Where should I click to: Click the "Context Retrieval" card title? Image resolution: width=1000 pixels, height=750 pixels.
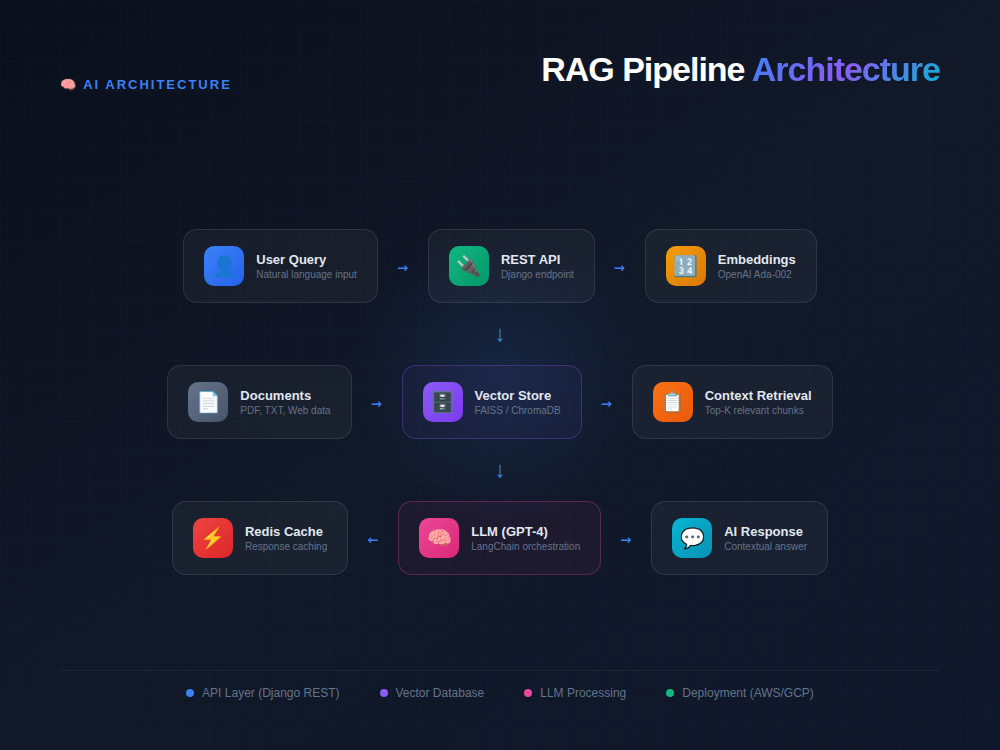point(758,395)
